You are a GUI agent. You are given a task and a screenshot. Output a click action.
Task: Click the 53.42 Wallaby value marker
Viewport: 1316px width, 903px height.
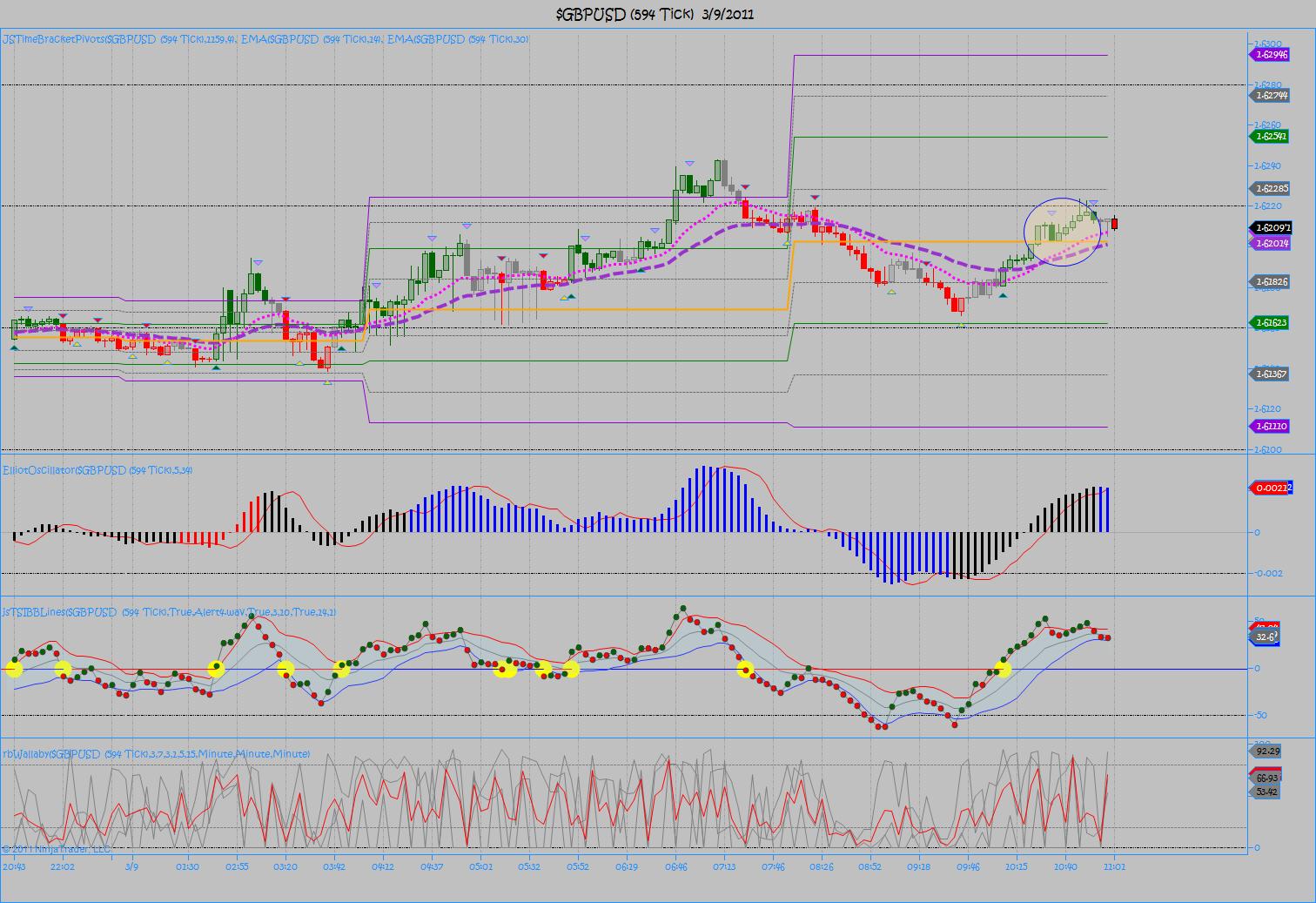pyautogui.click(x=1266, y=791)
